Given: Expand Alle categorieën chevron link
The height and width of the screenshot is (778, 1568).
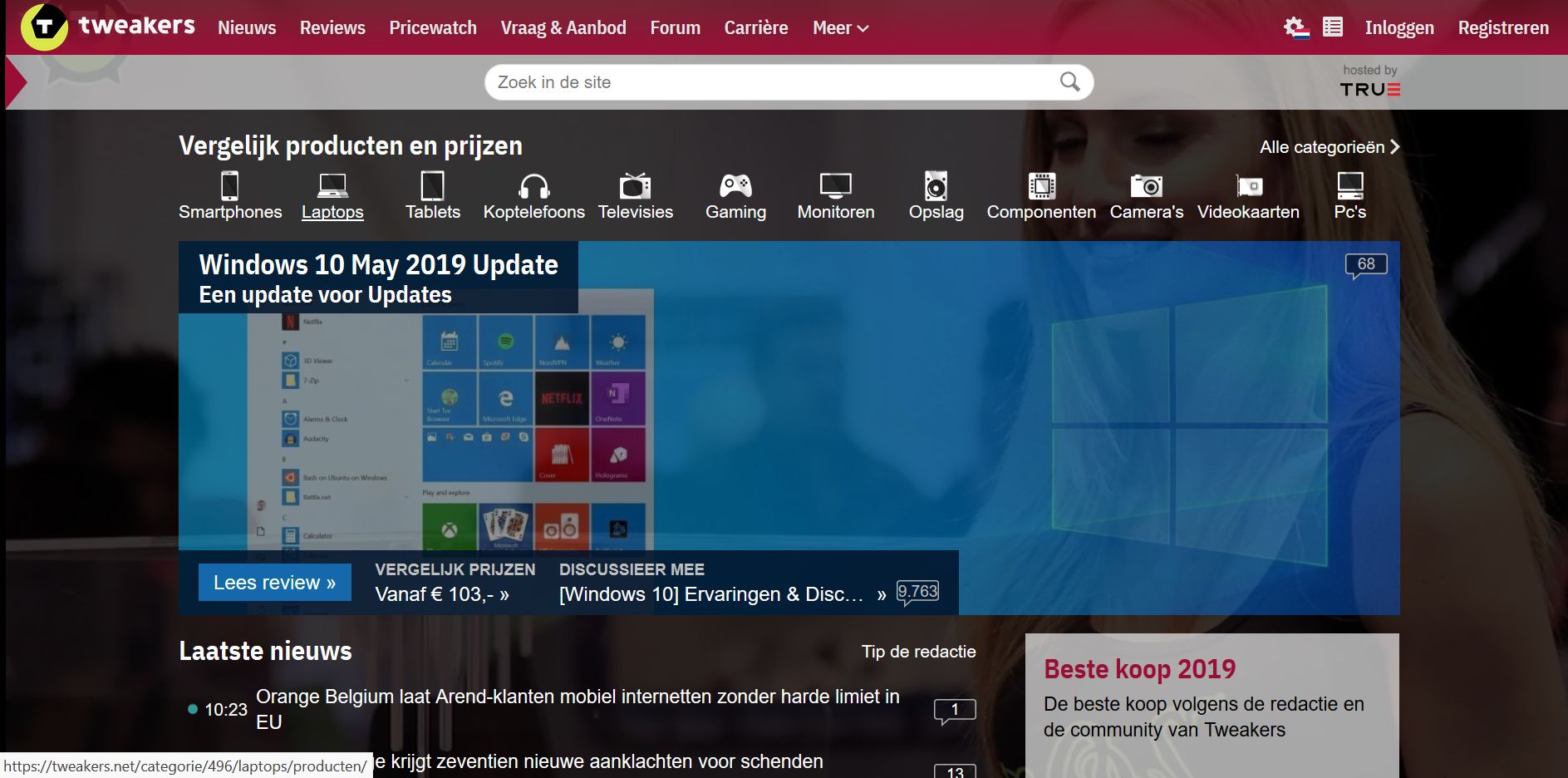Looking at the screenshot, I should [1330, 147].
